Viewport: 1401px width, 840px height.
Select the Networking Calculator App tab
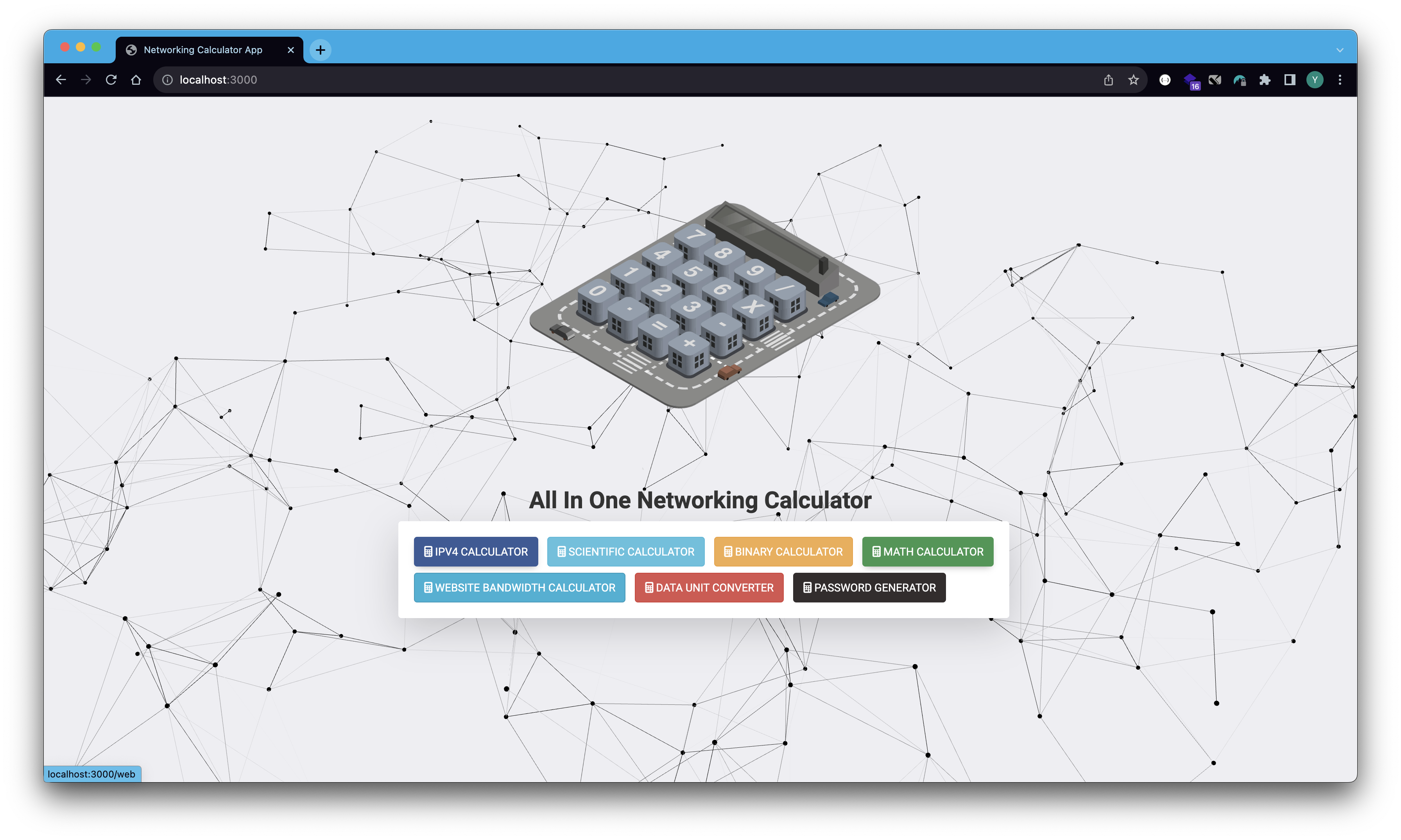203,50
